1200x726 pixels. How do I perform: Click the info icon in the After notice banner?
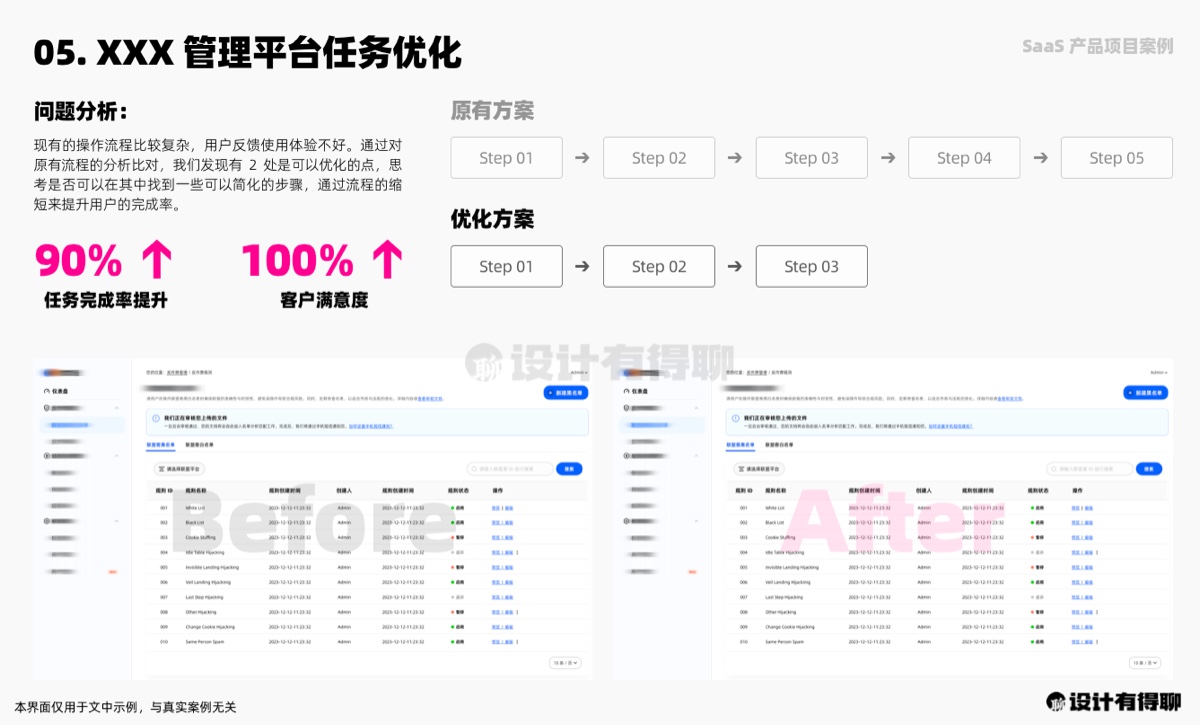click(x=733, y=417)
